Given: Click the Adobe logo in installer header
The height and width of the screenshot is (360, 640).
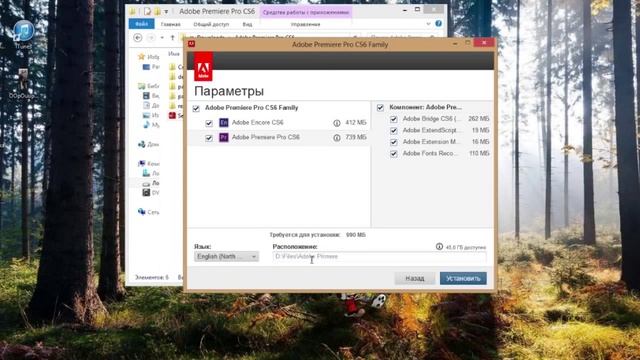Looking at the screenshot, I should click(203, 67).
